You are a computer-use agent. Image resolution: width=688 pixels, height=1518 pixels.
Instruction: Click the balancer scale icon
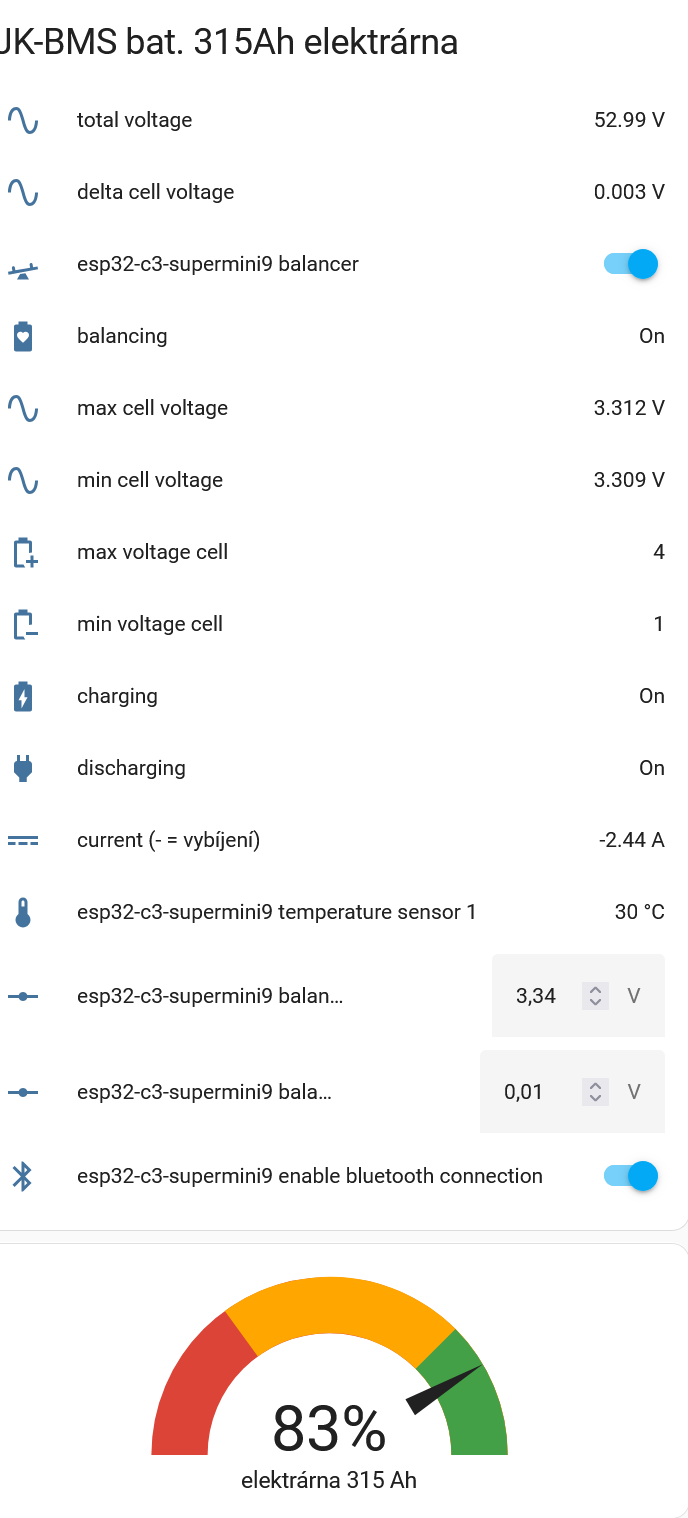click(x=23, y=265)
